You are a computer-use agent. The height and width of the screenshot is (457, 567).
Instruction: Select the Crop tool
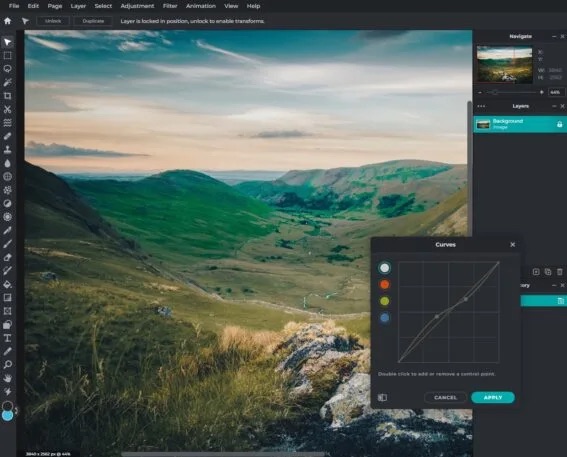[7, 96]
